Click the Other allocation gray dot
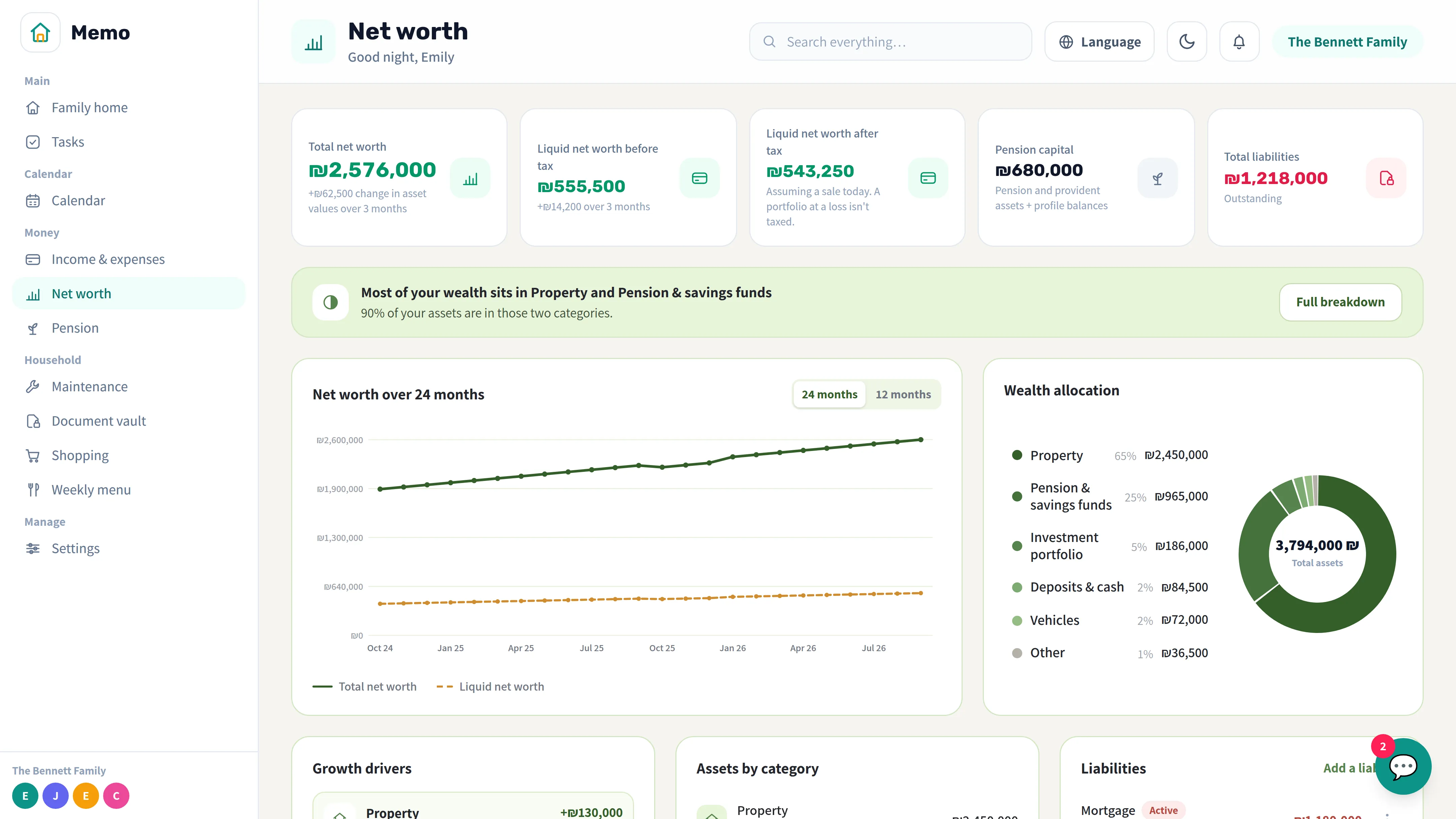The height and width of the screenshot is (819, 1456). [x=1017, y=654]
